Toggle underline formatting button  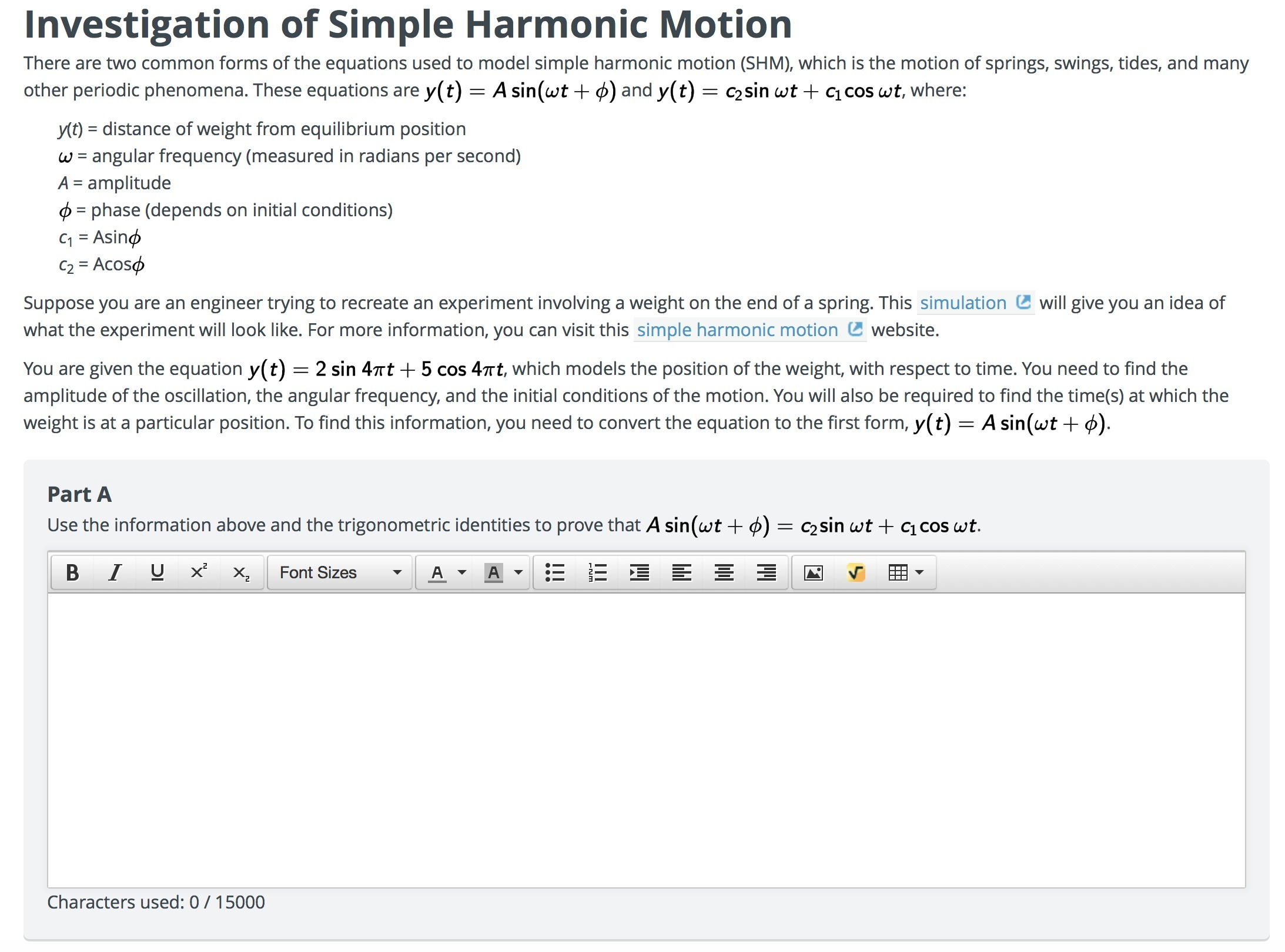tap(157, 572)
